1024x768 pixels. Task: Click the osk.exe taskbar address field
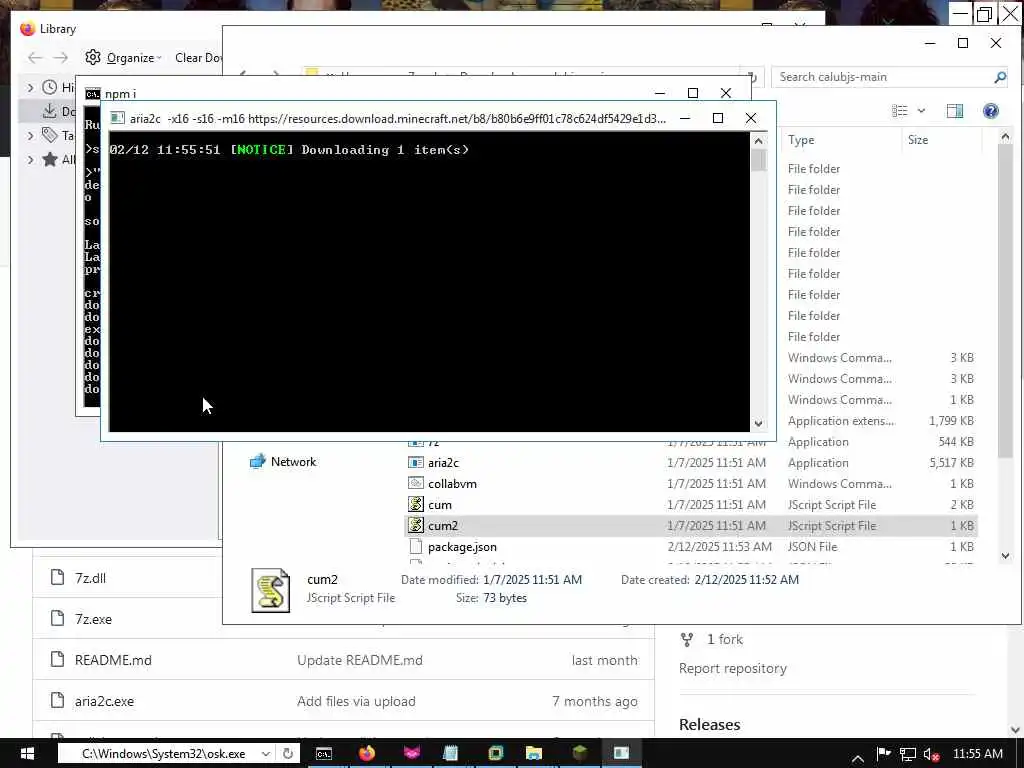click(x=163, y=754)
